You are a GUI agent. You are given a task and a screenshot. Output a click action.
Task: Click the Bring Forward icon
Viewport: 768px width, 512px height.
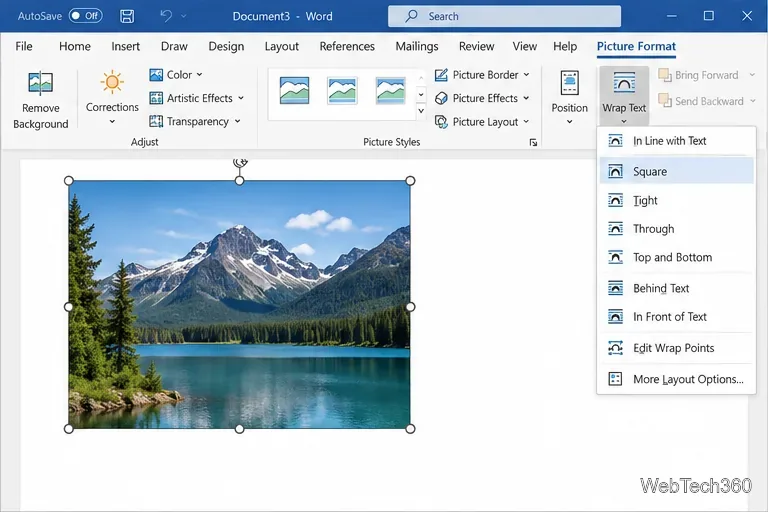pos(665,75)
